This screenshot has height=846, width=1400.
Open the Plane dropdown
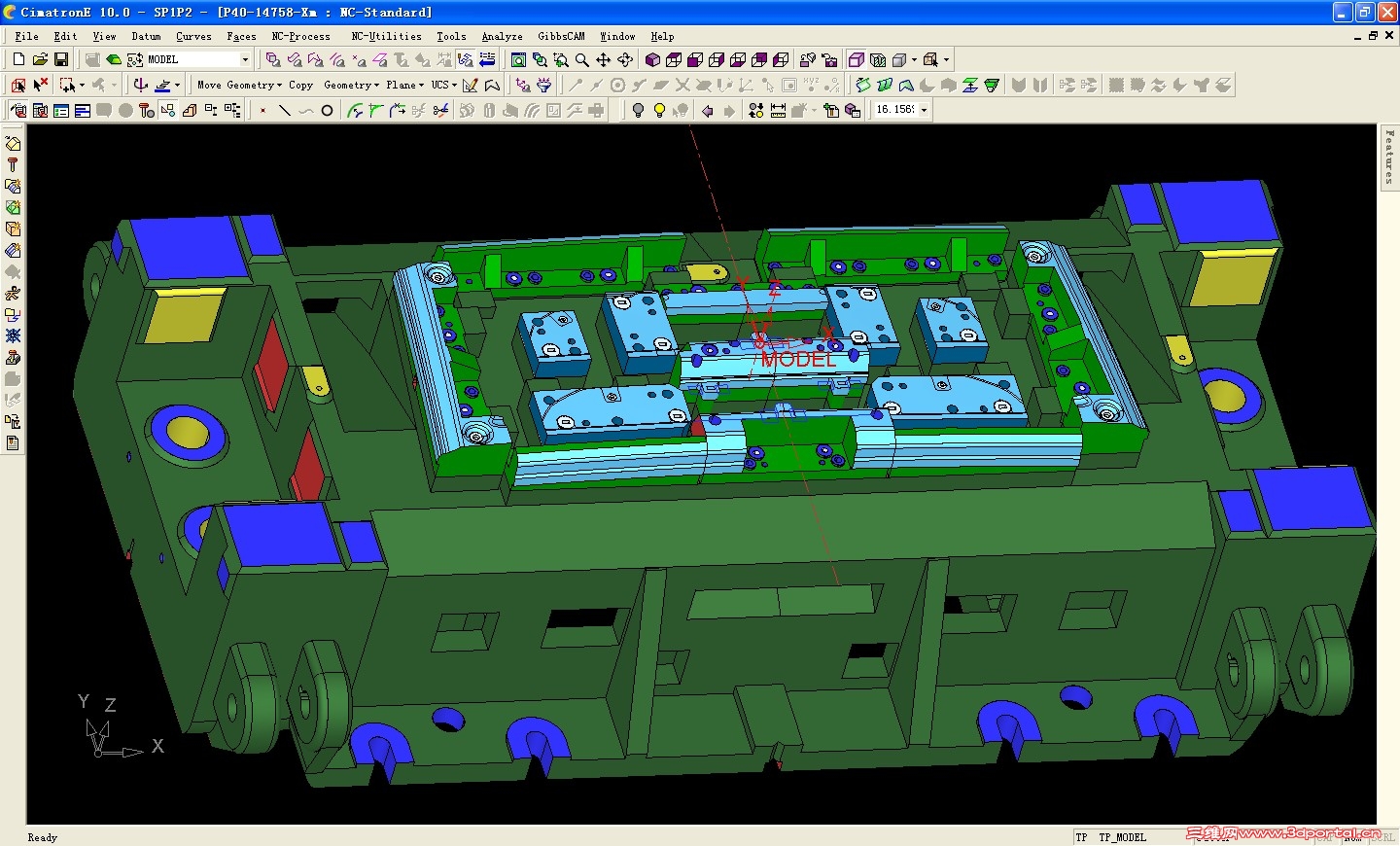point(405,85)
